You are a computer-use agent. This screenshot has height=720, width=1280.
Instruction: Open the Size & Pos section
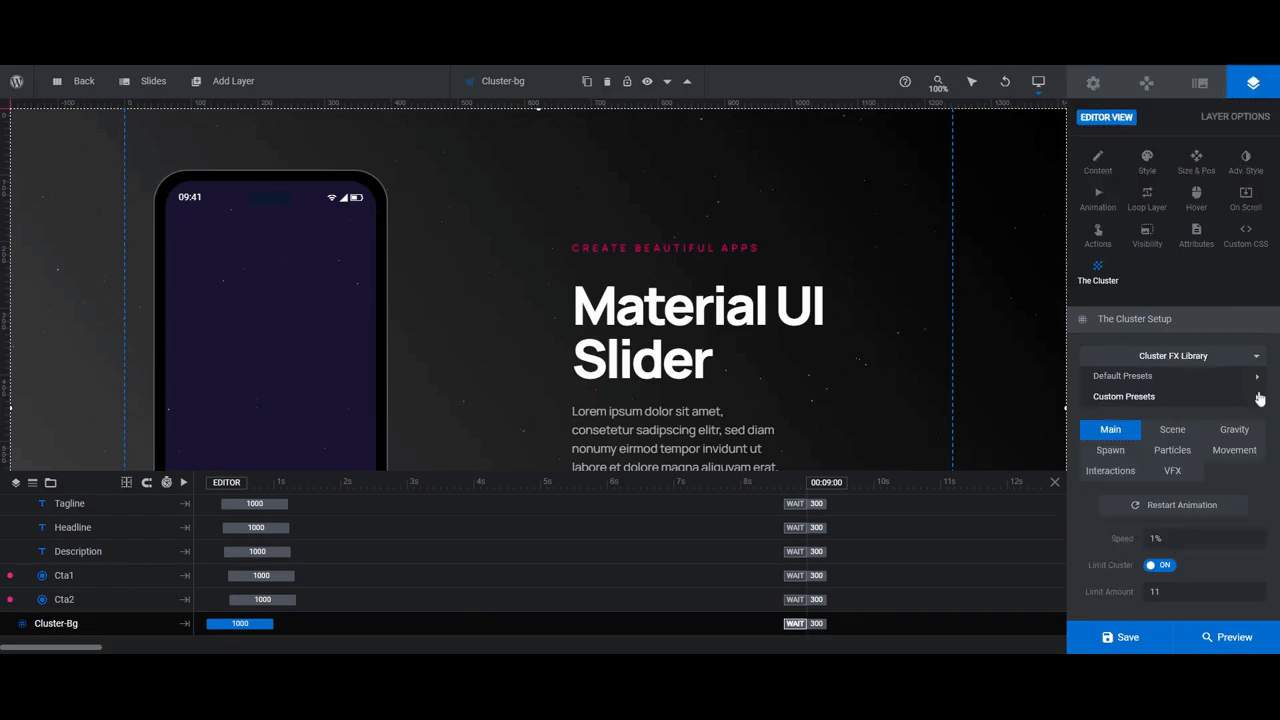(x=1196, y=162)
